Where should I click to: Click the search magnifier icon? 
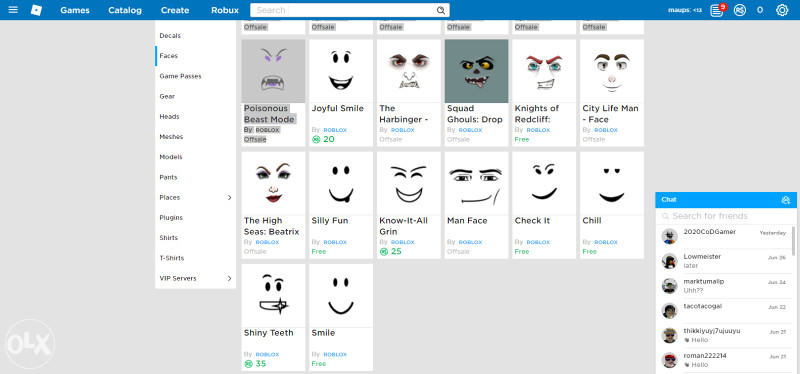[x=441, y=10]
